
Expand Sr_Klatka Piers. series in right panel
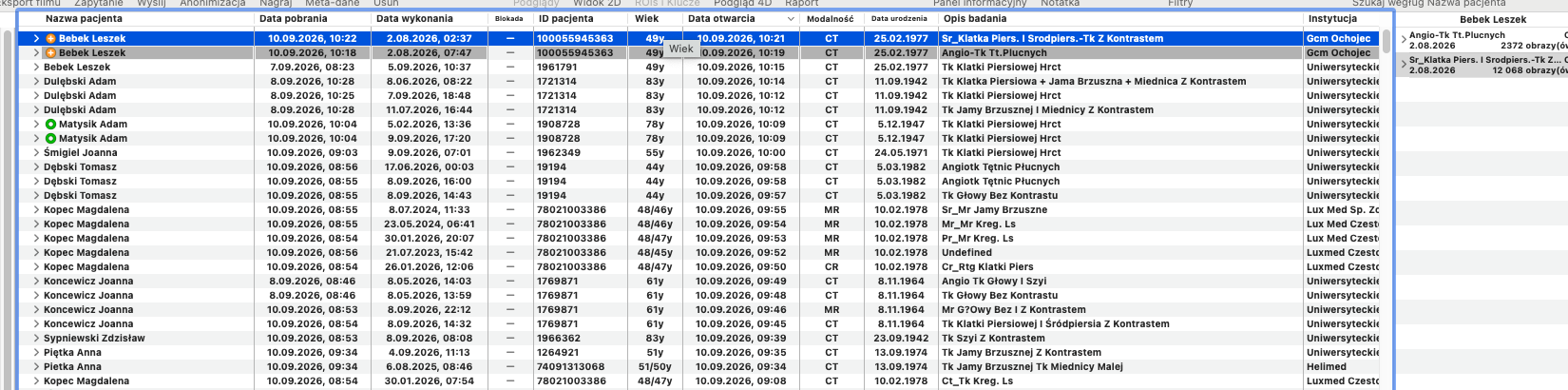point(1404,65)
